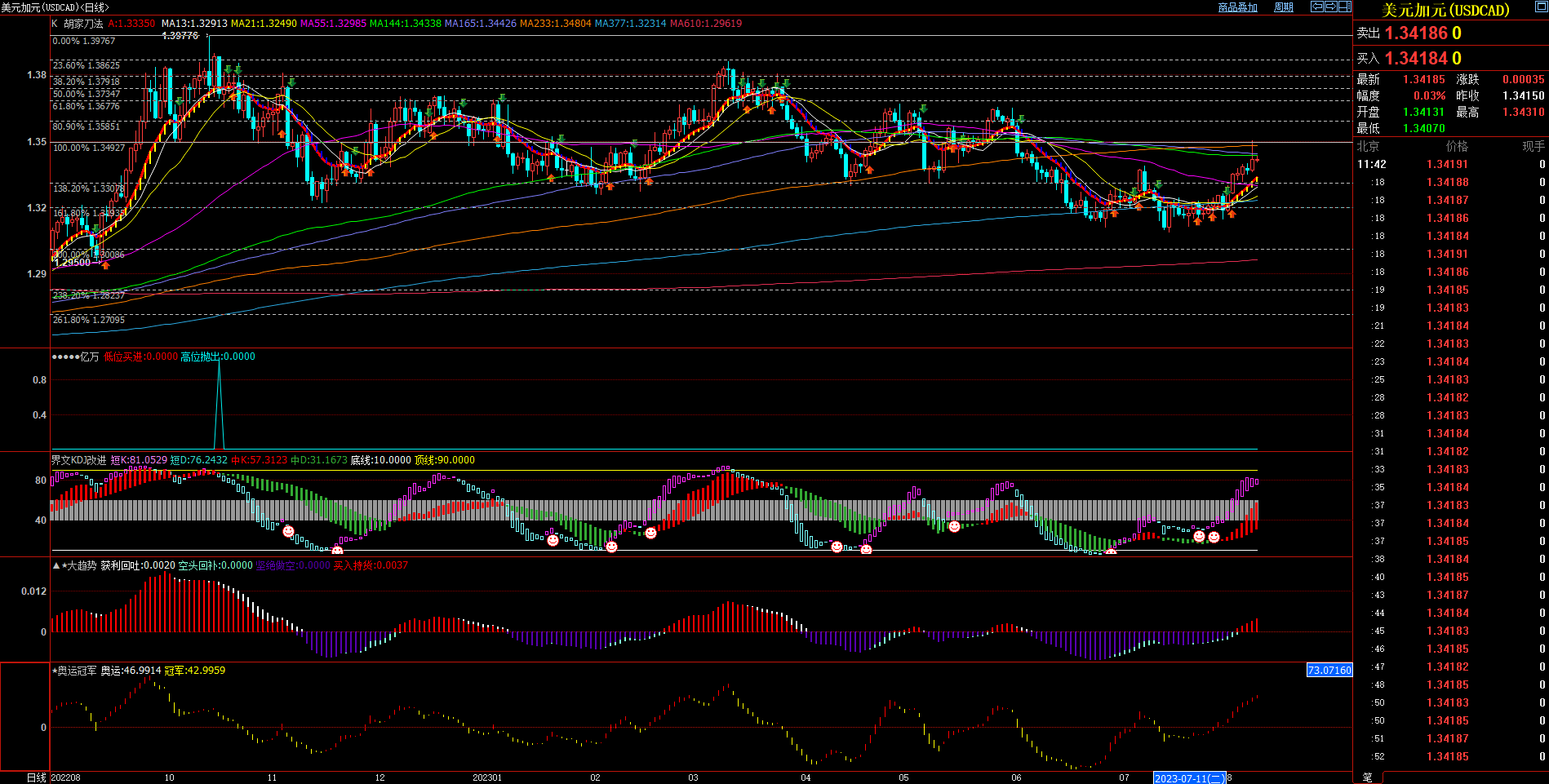Click first smiley face marker in KD panel
Image resolution: width=1549 pixels, height=784 pixels.
pyautogui.click(x=288, y=531)
